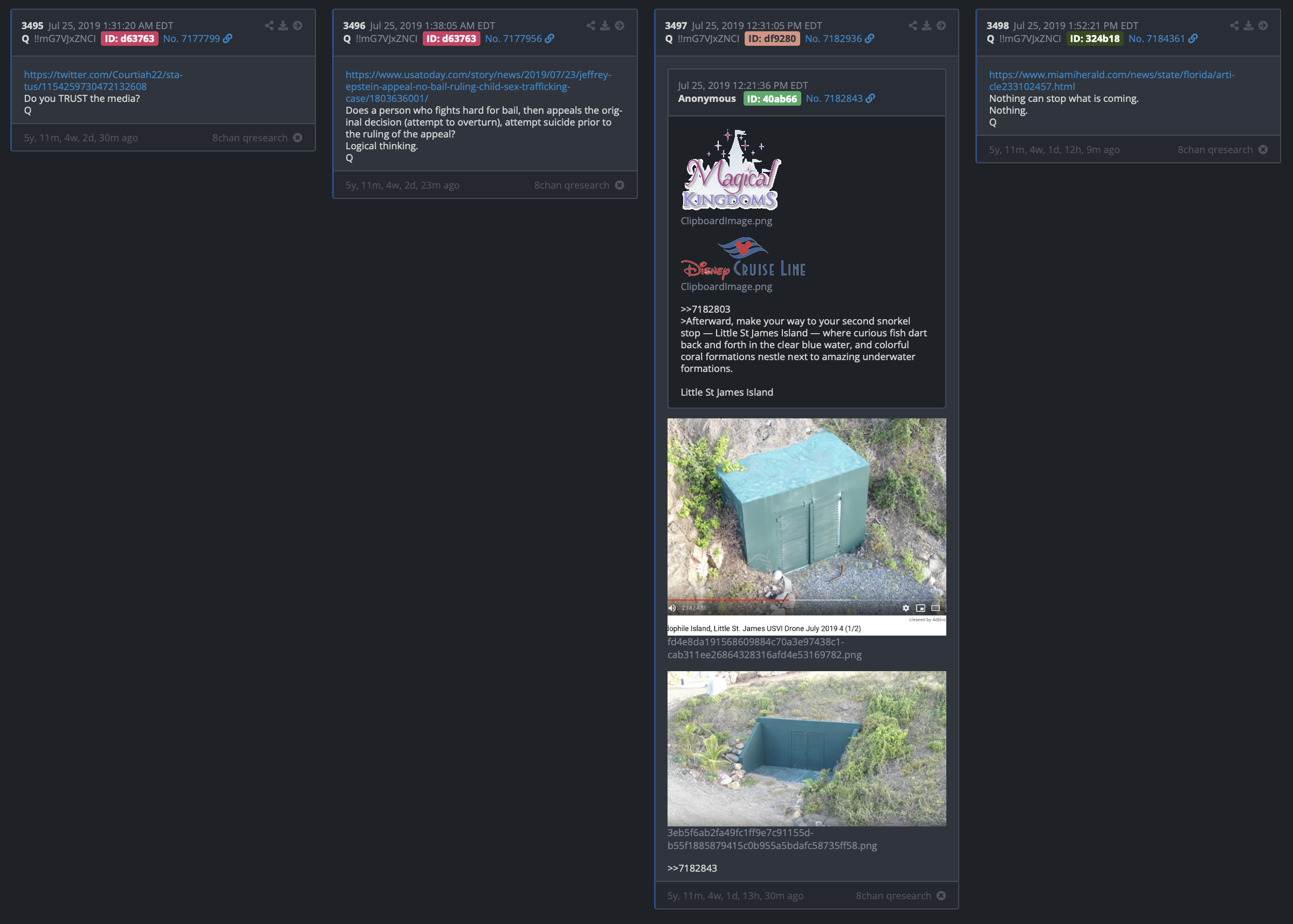
Task: Click timestamp Jul 25, 2019 12:21:36 PM EDT
Action: (742, 85)
